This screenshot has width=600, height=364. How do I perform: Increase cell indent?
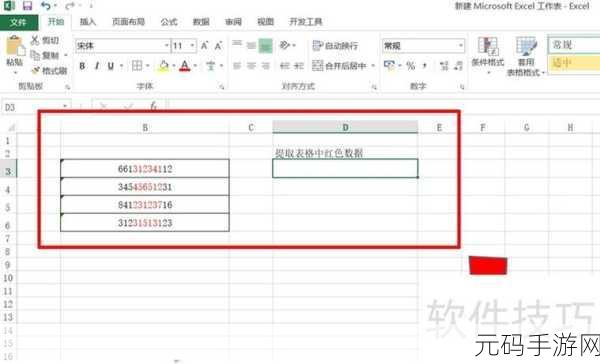(x=299, y=66)
